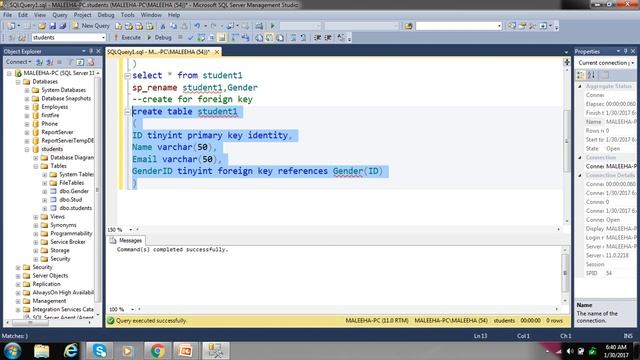Click the Alphabetical sort icon in Properties

tap(591, 75)
